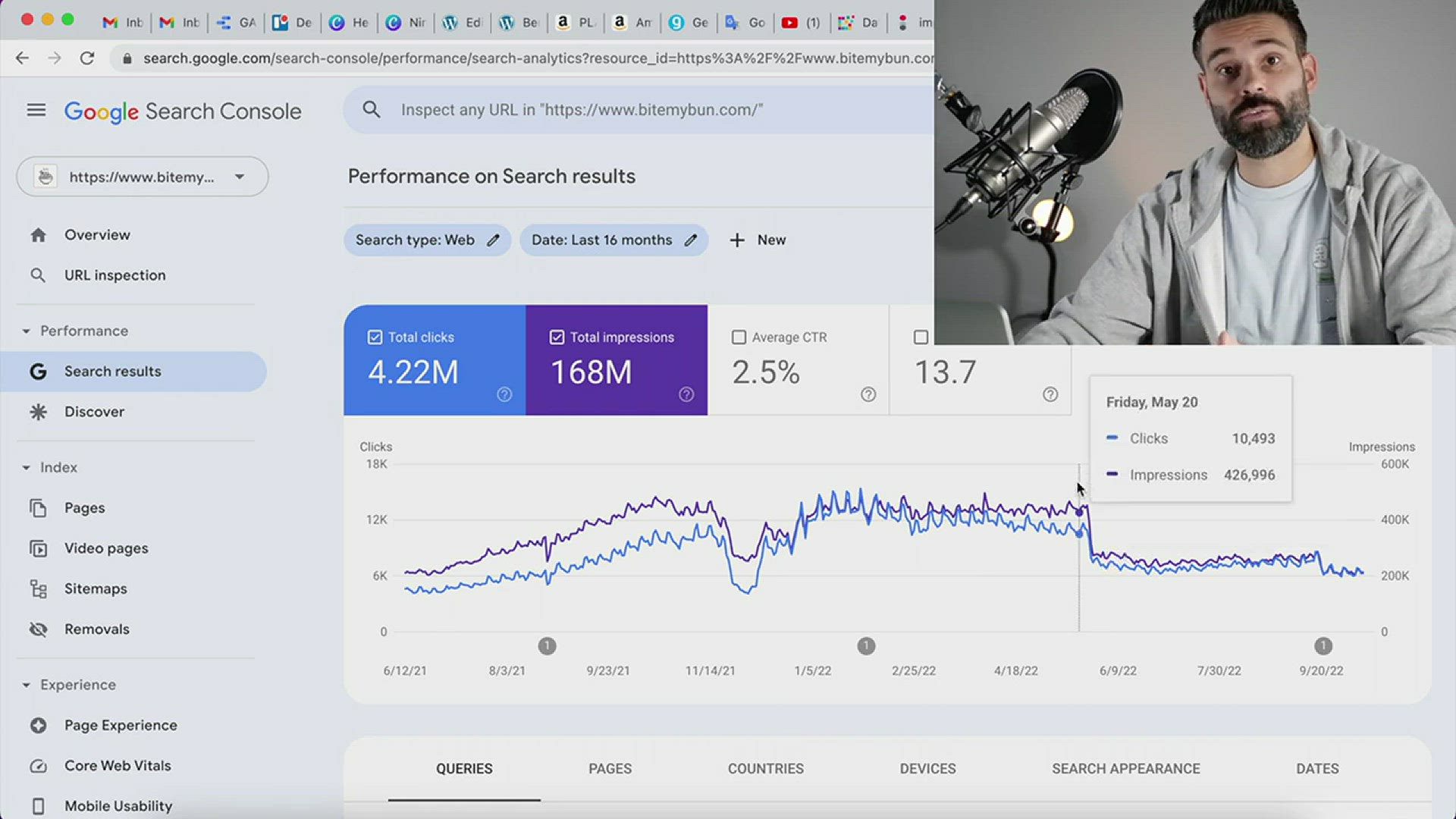
Task: Switch to the QUERIES tab
Action: tap(464, 769)
